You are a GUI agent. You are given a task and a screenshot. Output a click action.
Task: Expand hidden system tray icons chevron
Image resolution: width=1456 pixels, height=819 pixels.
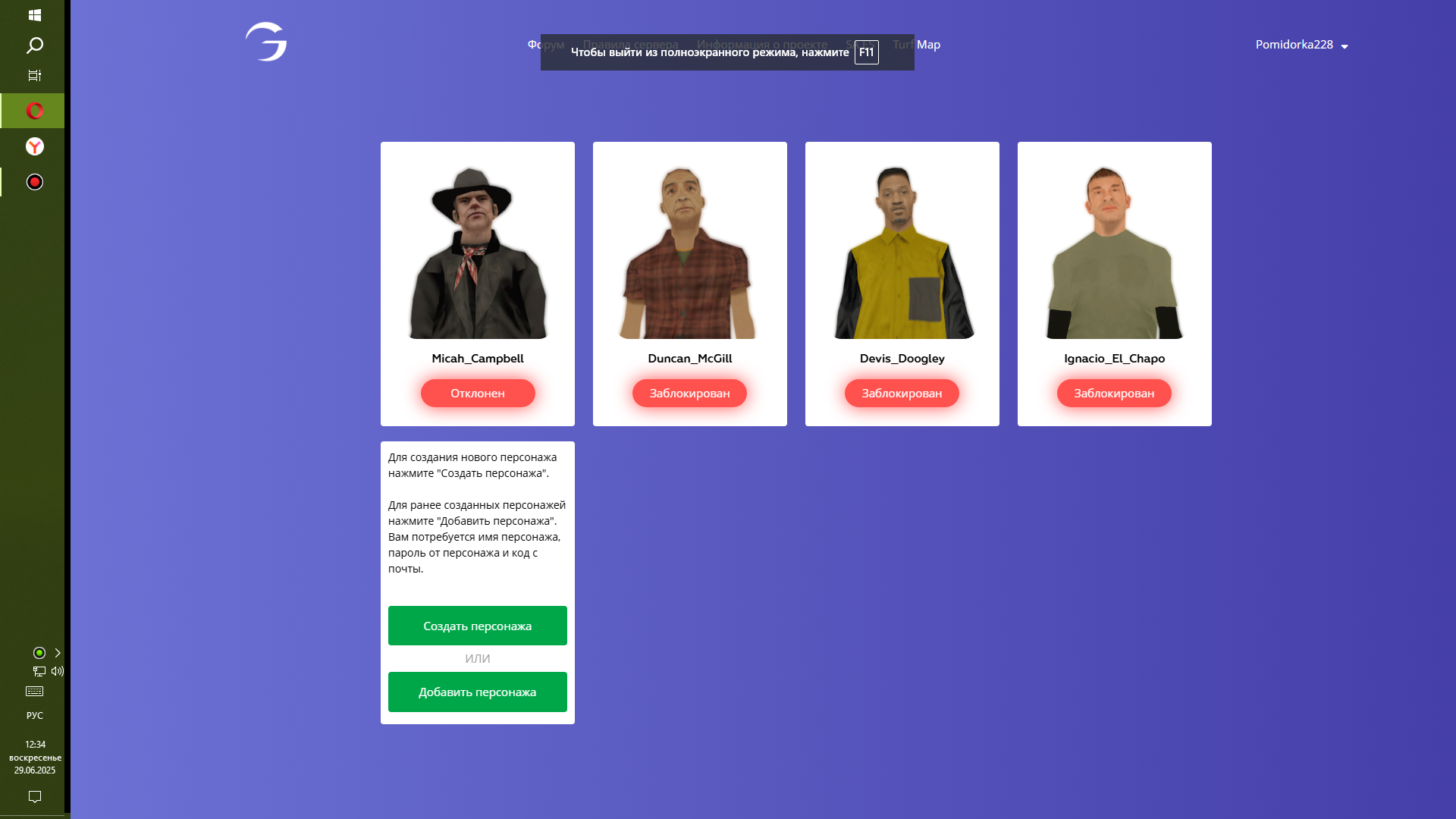coord(58,653)
